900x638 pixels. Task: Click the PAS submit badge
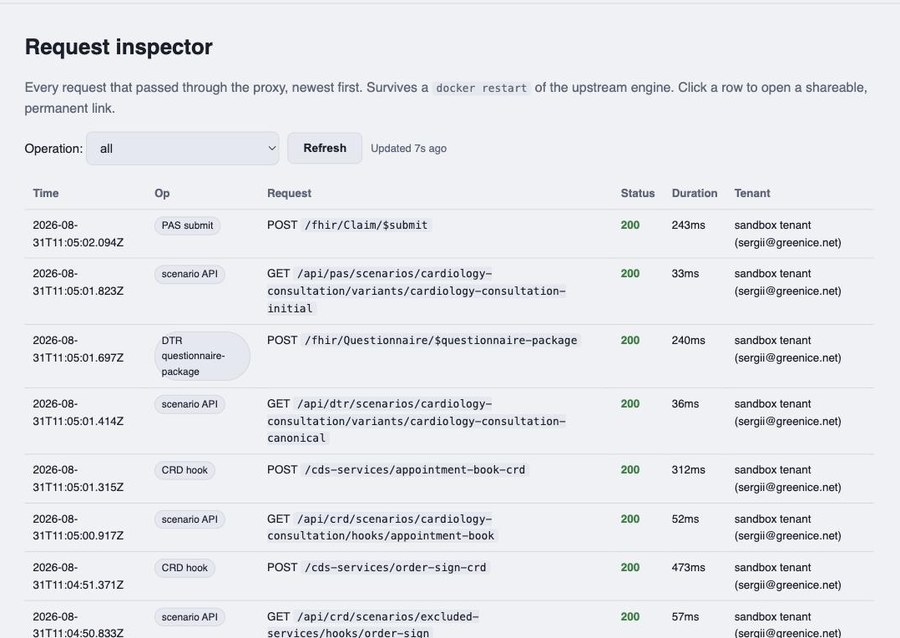[x=187, y=225]
